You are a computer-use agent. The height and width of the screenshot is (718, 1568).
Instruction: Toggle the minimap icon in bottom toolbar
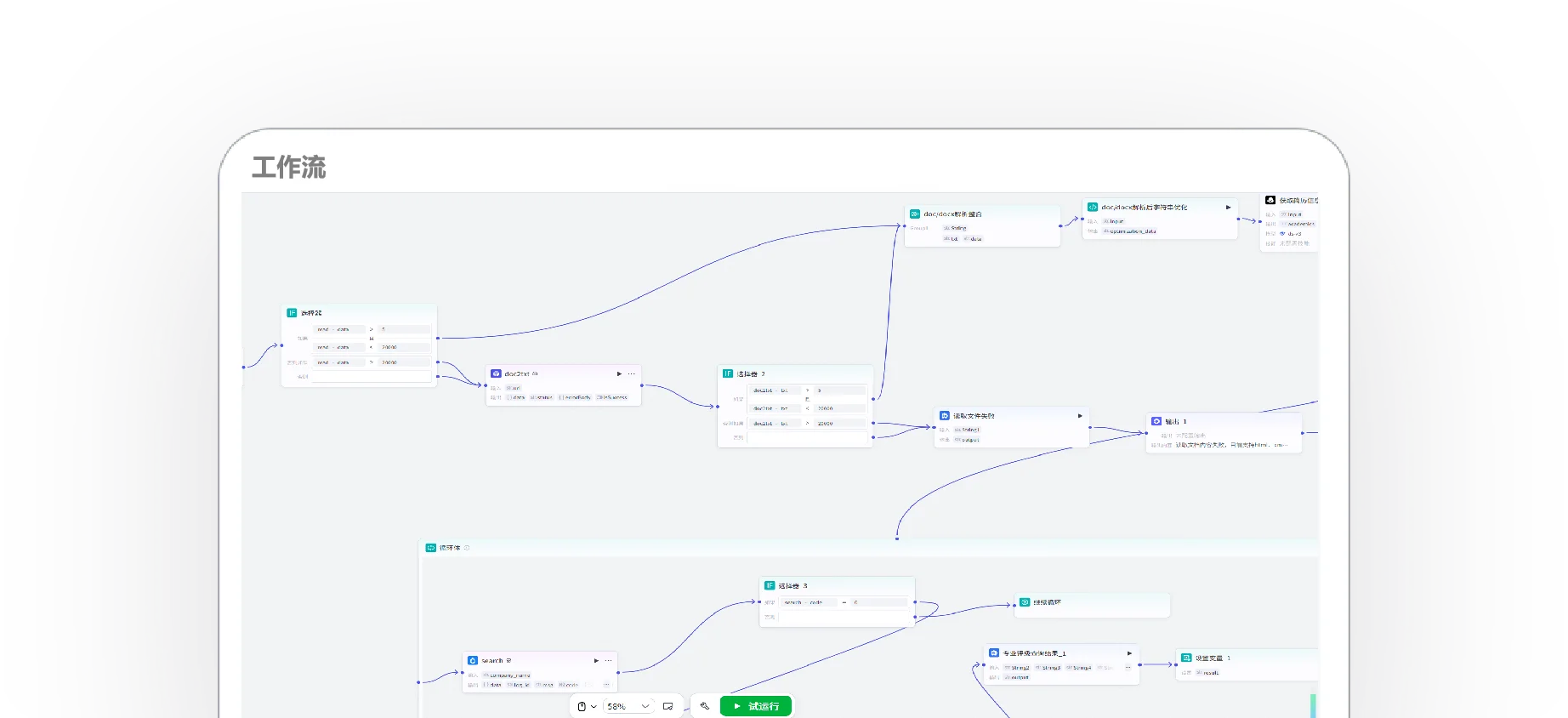[x=668, y=706]
